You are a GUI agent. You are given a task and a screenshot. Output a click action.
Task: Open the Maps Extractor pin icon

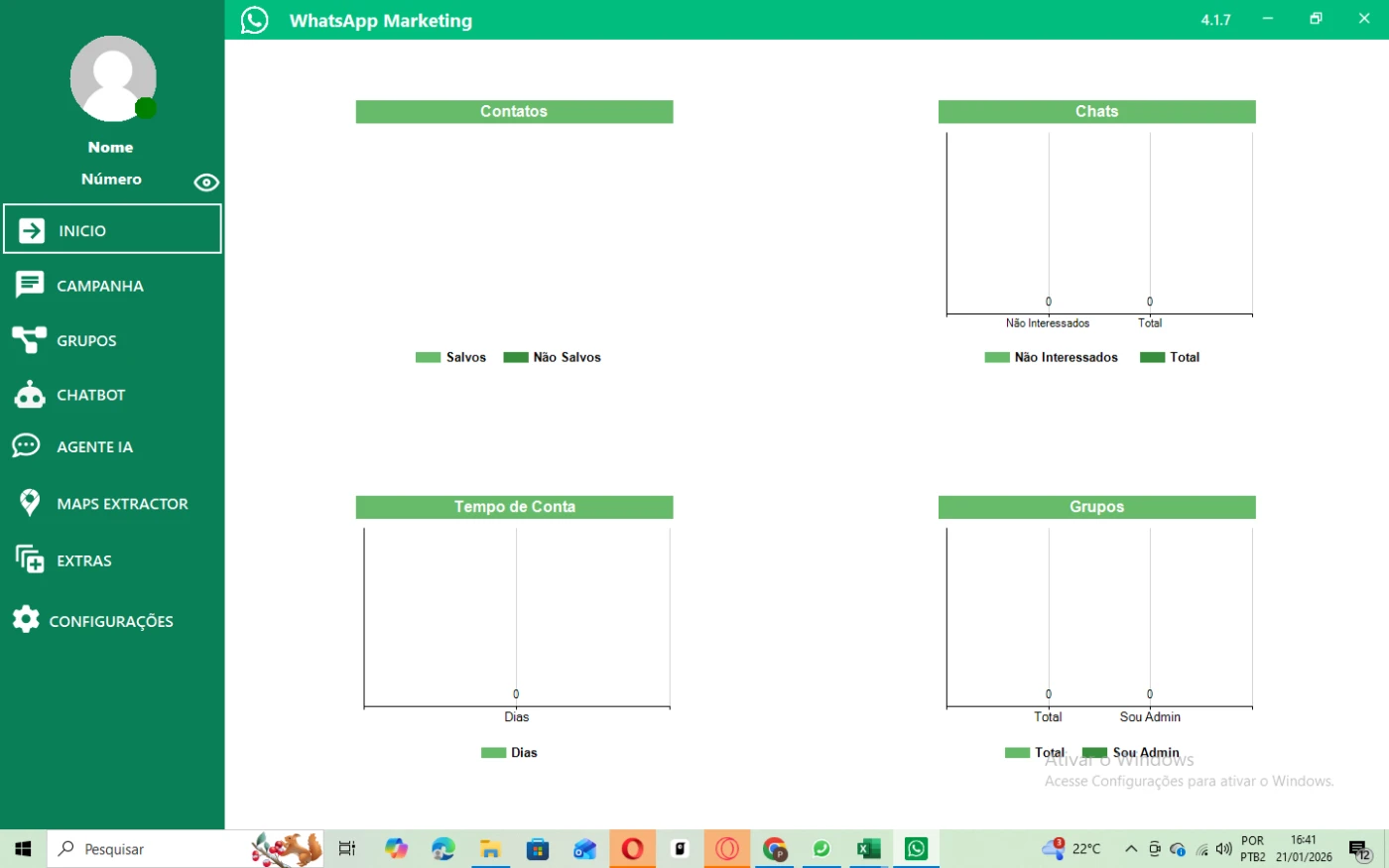30,503
